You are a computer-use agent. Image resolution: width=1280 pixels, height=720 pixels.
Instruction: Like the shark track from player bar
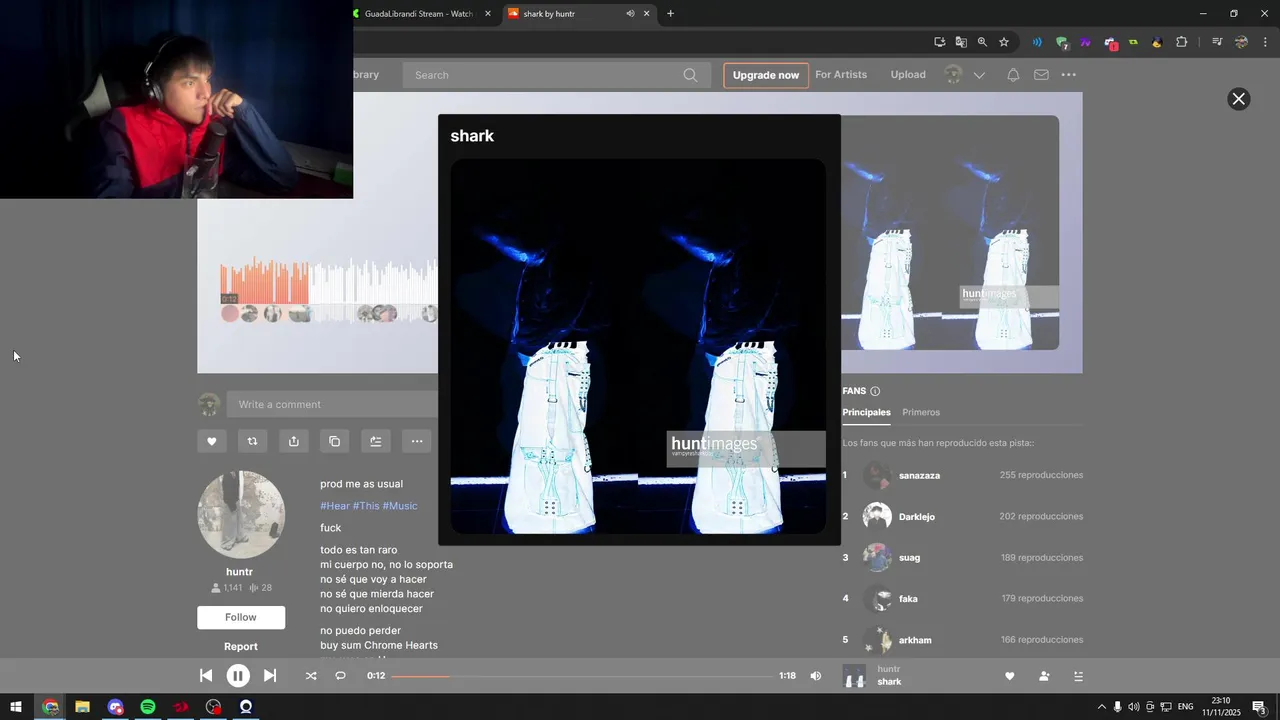[x=1009, y=676]
